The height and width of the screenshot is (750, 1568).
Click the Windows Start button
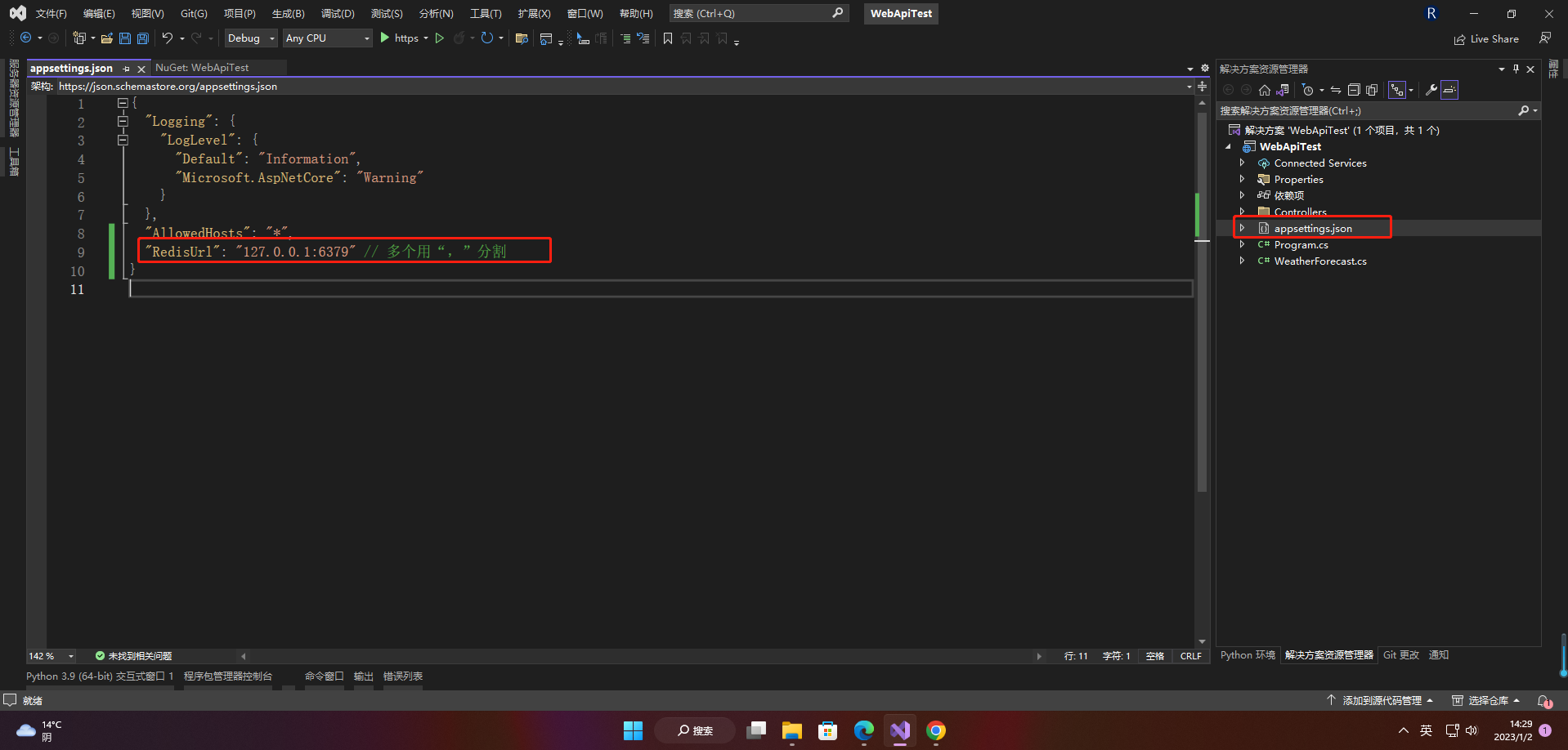click(x=633, y=730)
